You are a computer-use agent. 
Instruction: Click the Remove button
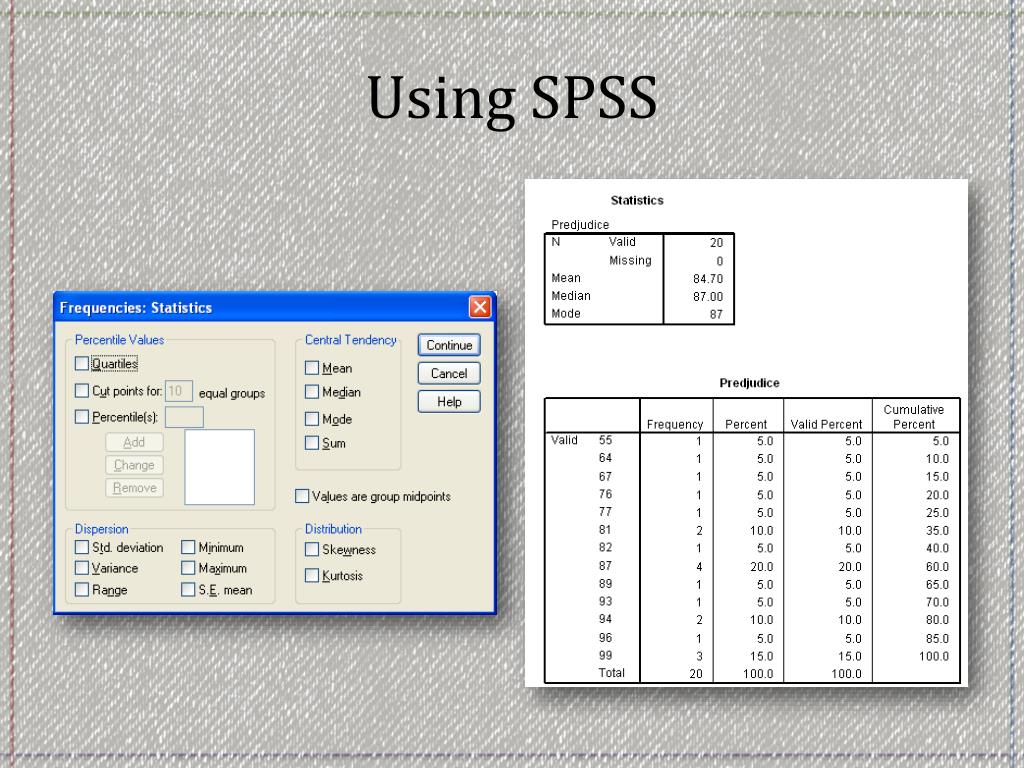[x=135, y=488]
